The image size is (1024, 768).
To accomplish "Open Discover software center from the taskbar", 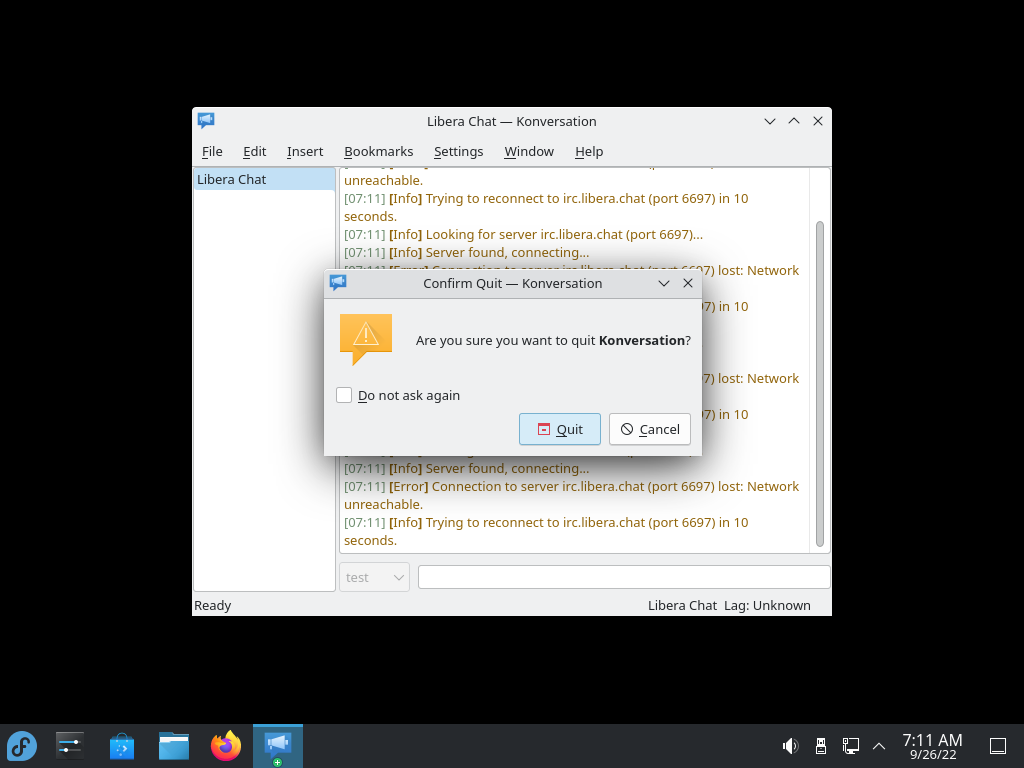I will click(x=122, y=746).
